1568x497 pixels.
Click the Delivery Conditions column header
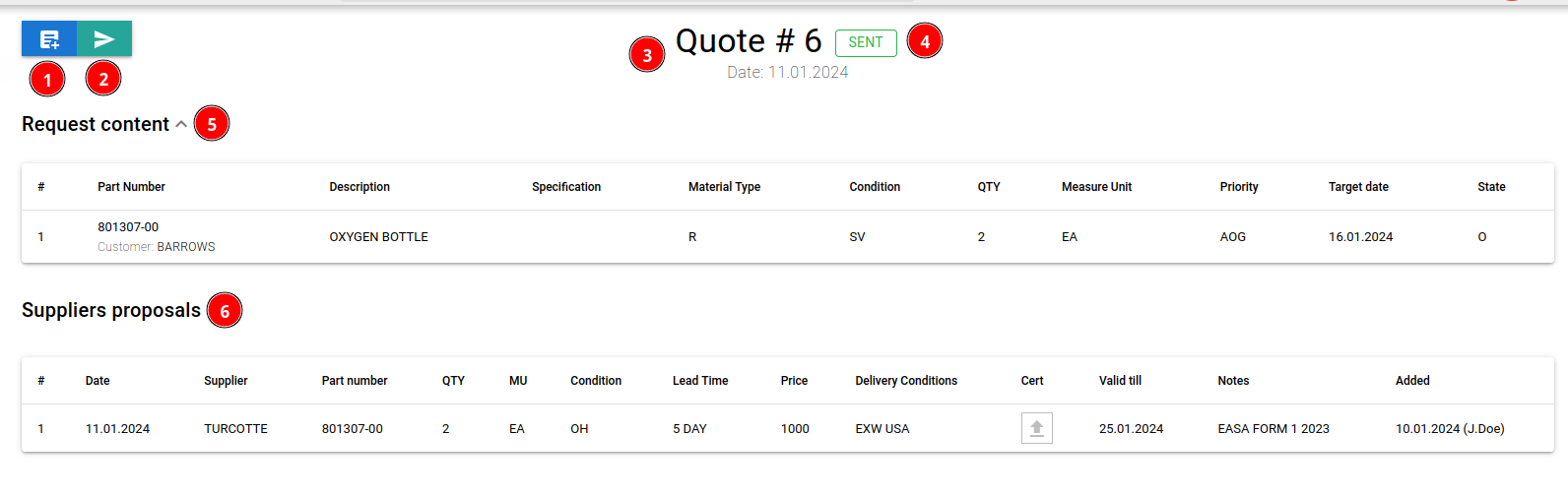905,381
